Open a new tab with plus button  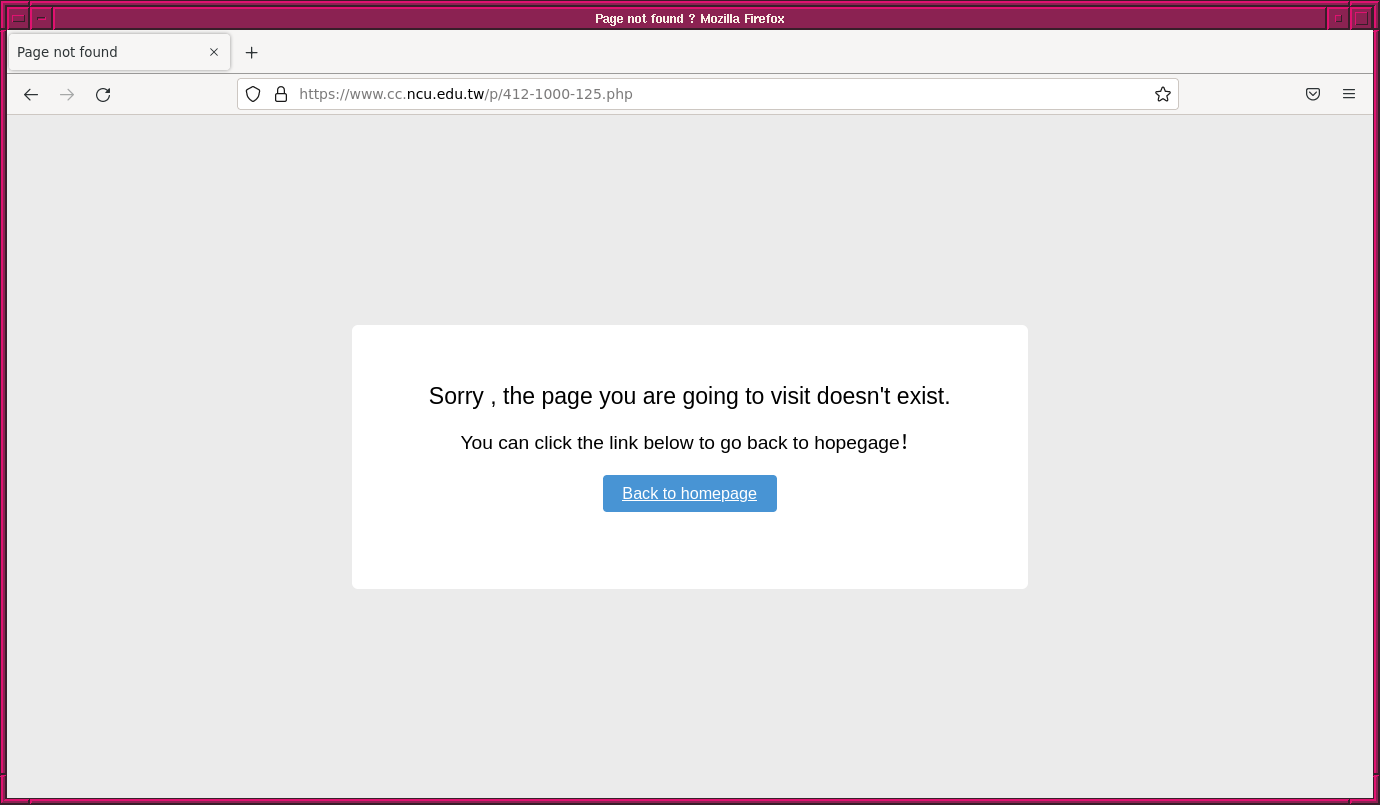pos(251,52)
